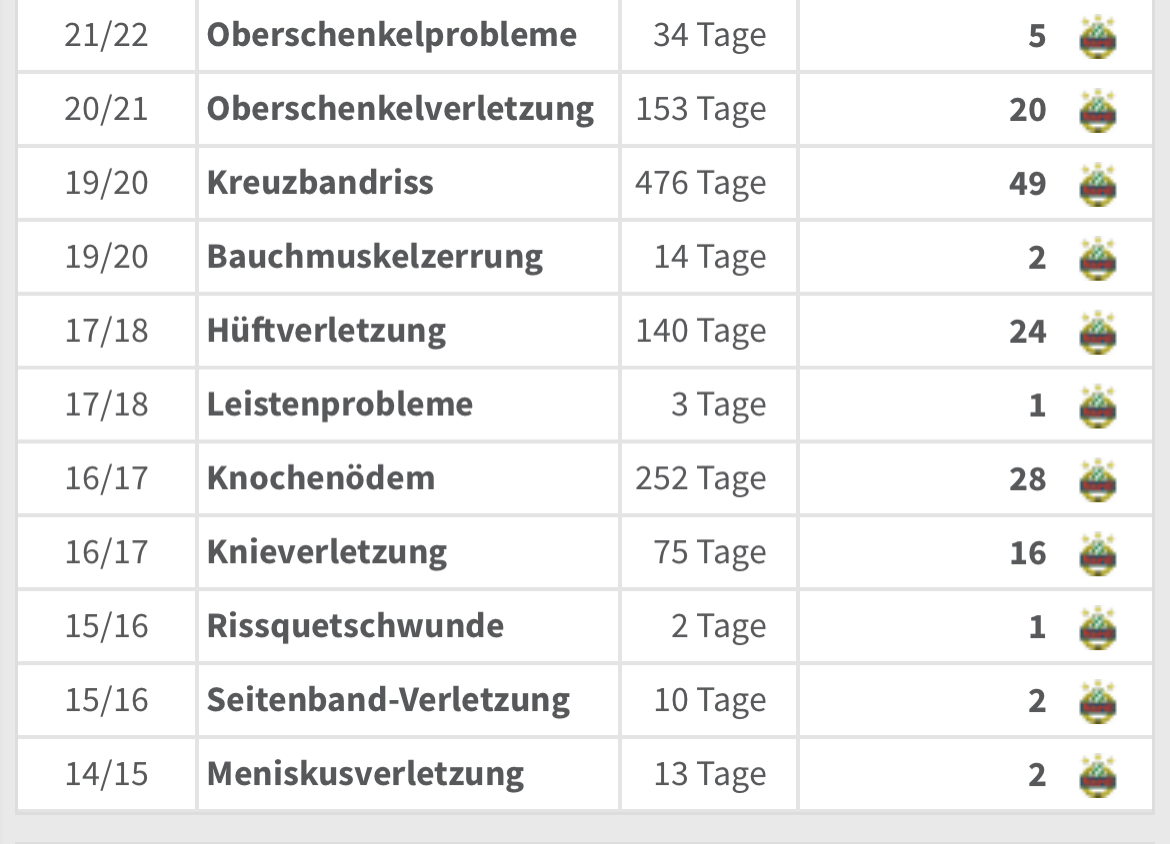
Task: Click club crest in Meniskusverletzung row
Action: [1098, 775]
